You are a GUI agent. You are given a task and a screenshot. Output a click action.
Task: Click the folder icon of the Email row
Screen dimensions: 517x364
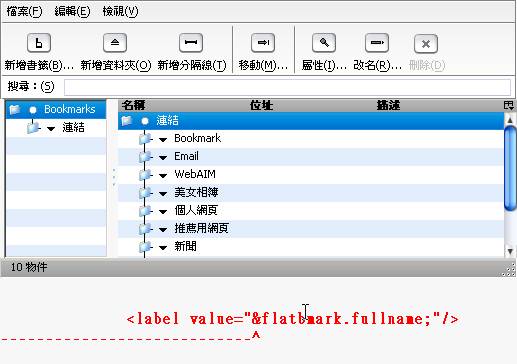point(144,156)
